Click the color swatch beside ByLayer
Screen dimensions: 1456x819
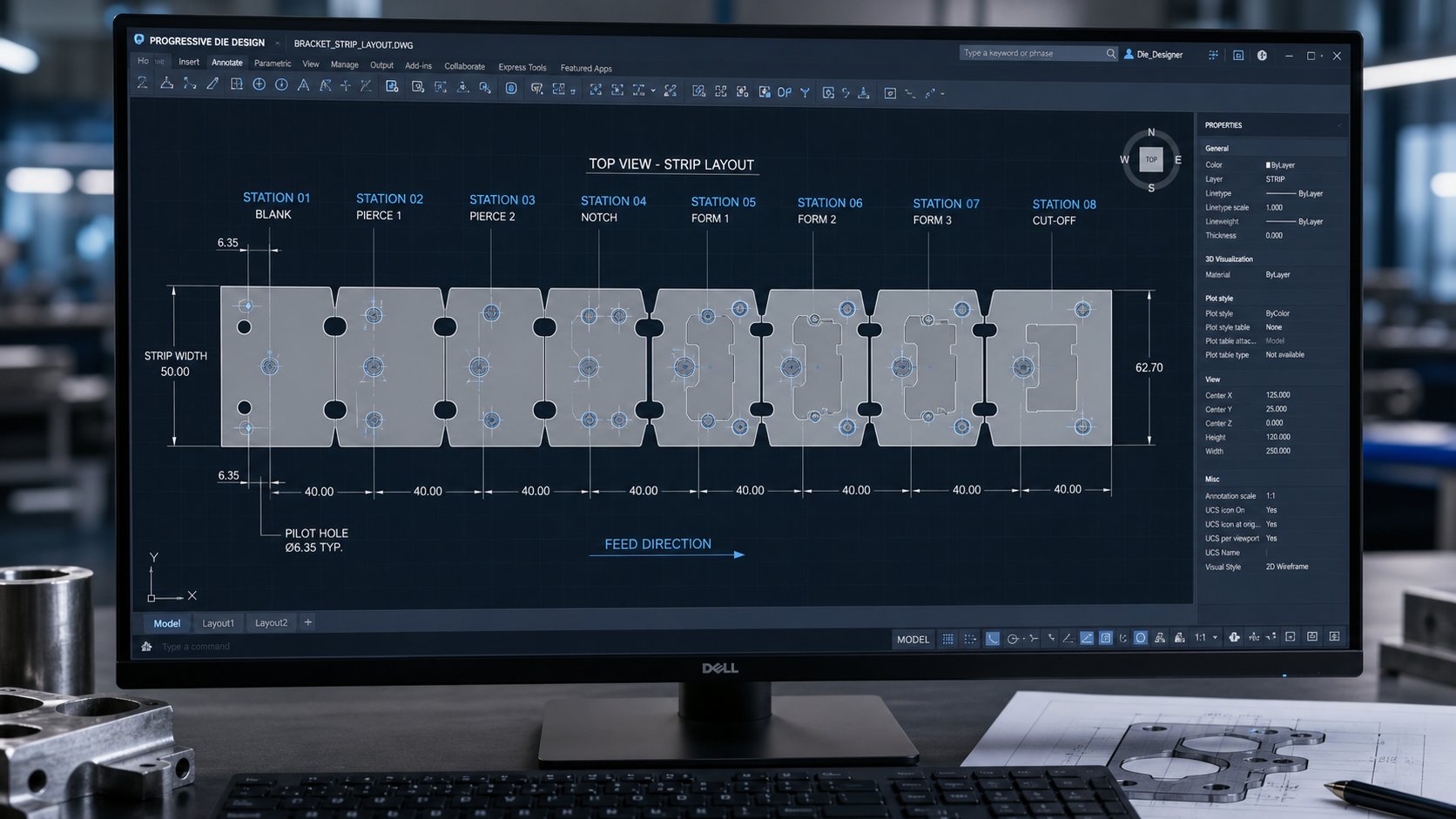1268,164
